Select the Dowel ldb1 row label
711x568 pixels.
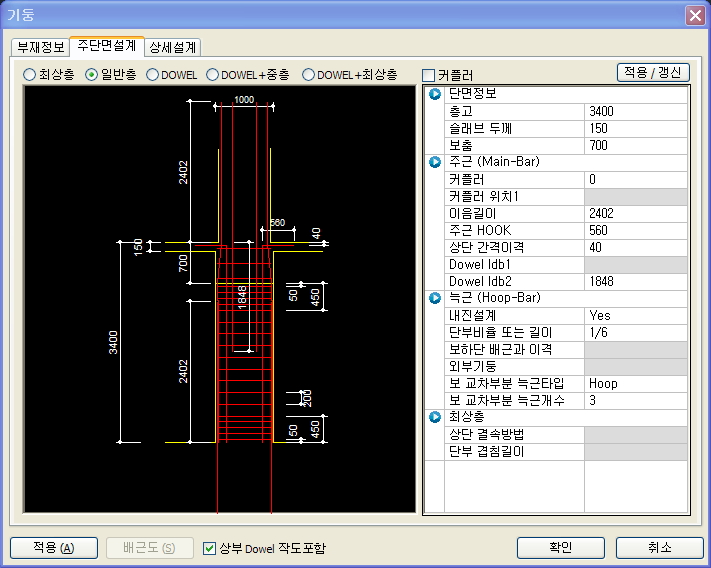pos(480,265)
